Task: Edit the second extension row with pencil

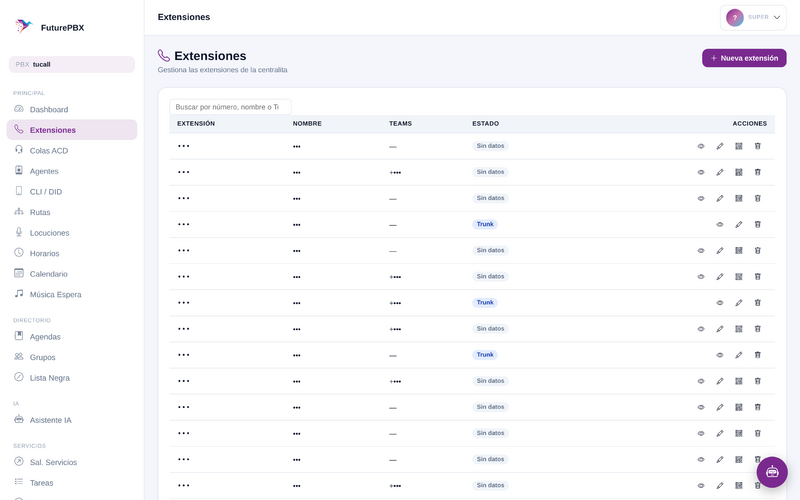Action: [719, 172]
